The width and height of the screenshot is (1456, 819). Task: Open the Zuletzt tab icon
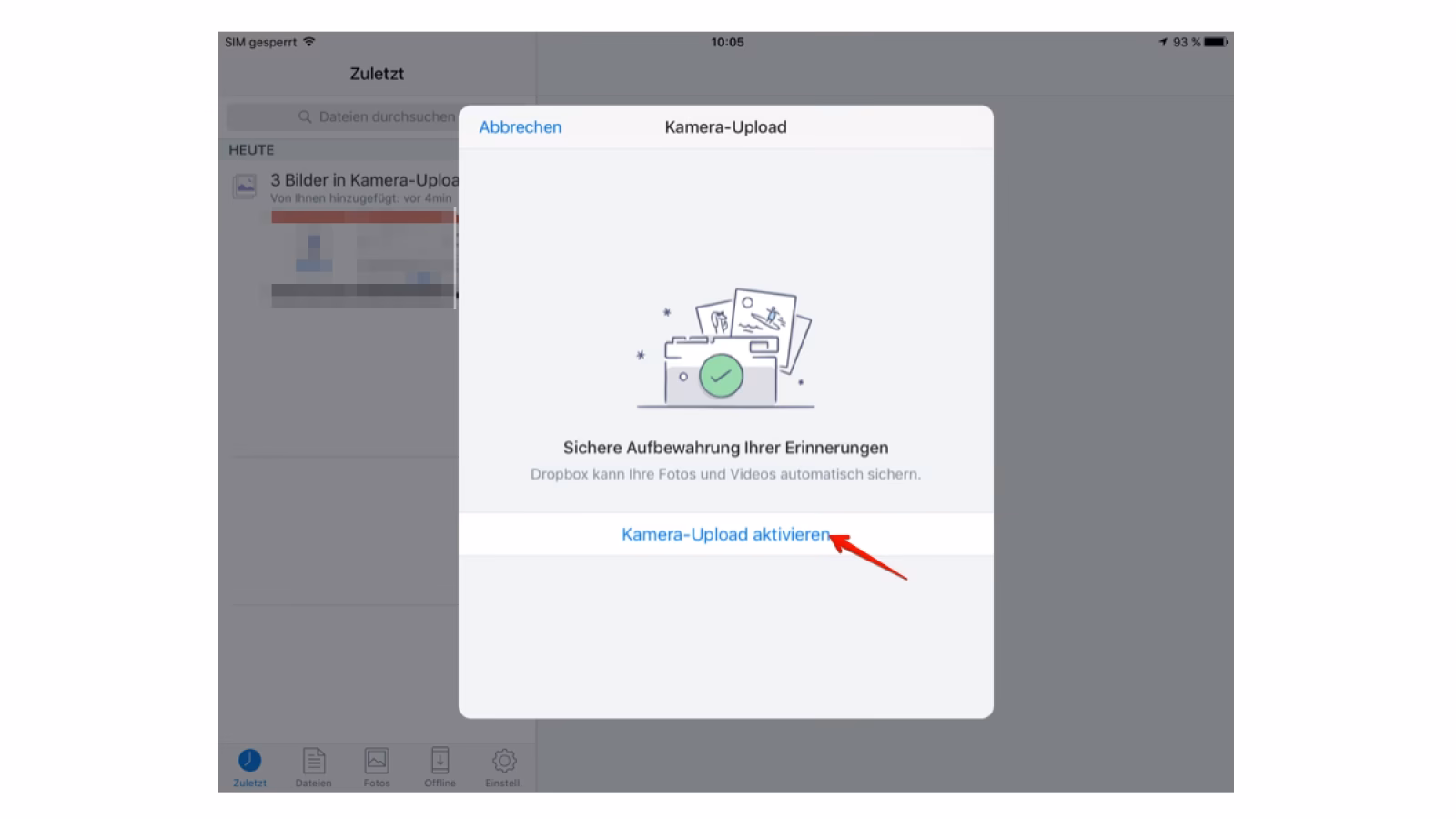[248, 761]
